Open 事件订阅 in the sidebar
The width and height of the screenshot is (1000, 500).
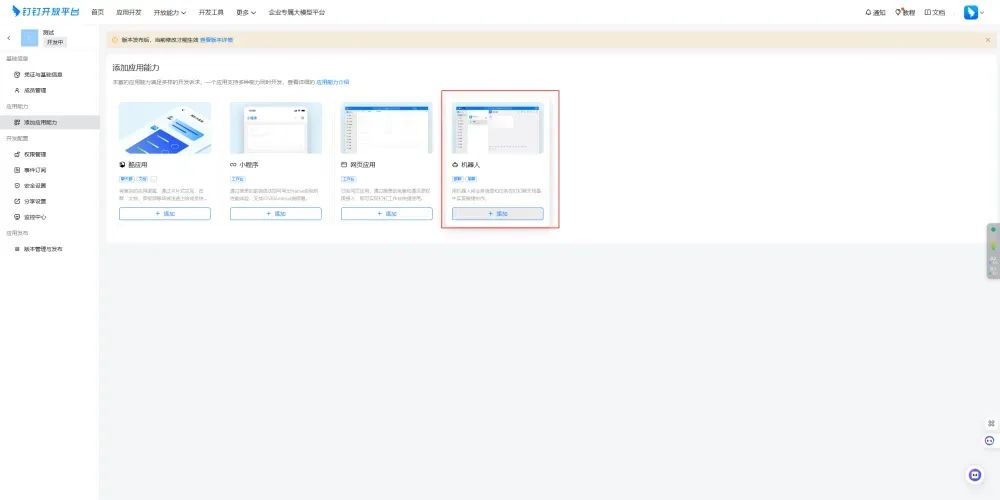(x=35, y=170)
